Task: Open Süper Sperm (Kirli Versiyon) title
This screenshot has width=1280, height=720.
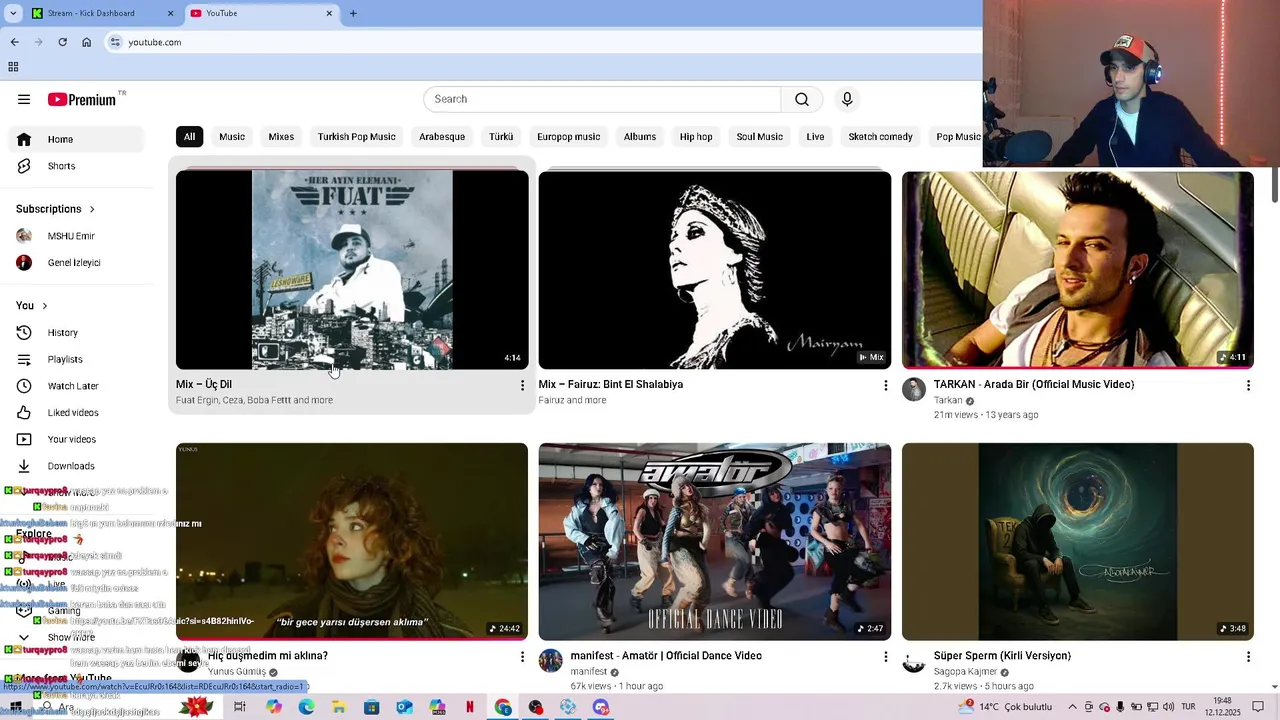Action: click(x=1002, y=656)
